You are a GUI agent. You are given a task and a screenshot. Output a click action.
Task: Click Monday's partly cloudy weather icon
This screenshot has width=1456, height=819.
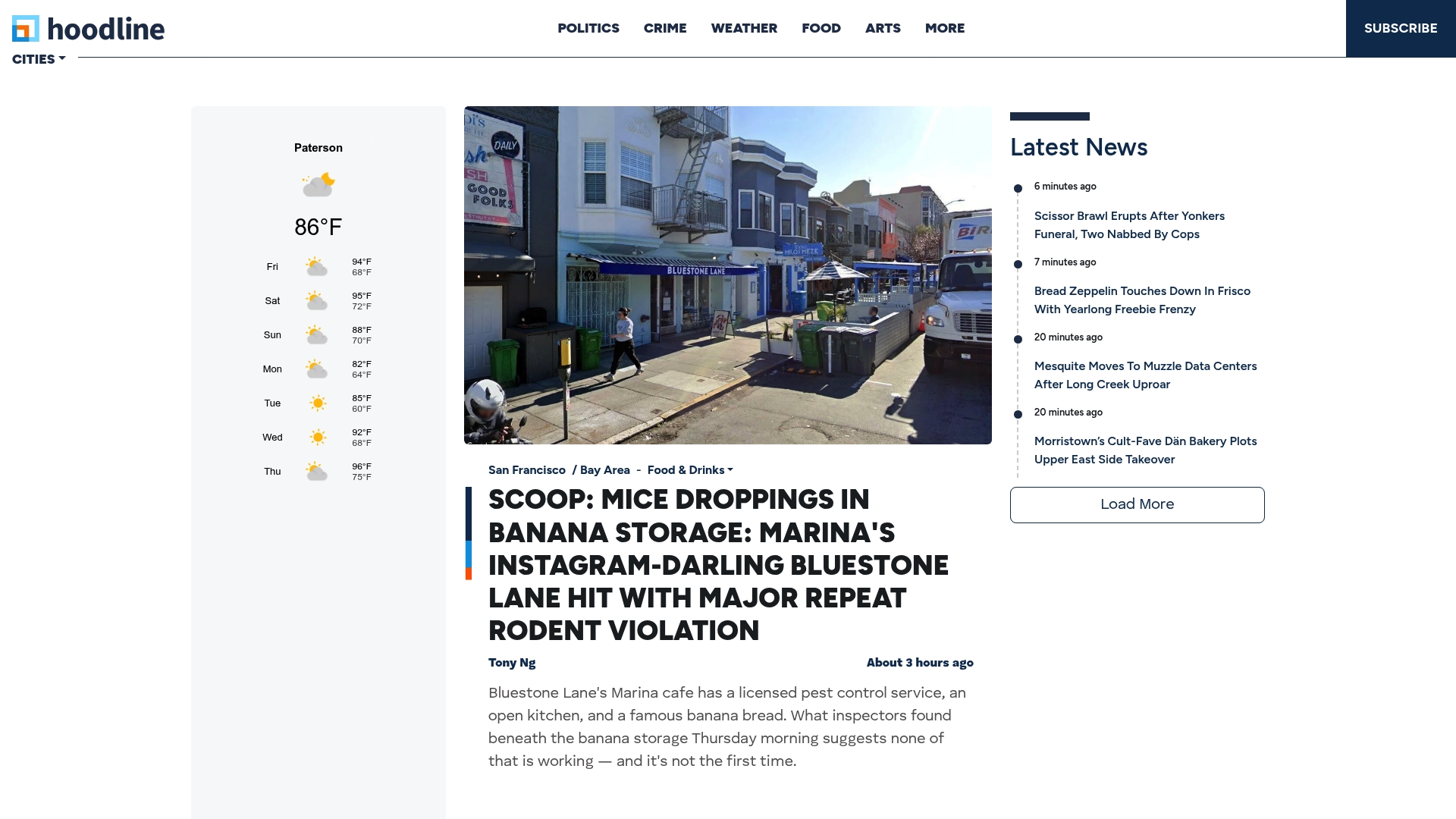click(x=316, y=369)
